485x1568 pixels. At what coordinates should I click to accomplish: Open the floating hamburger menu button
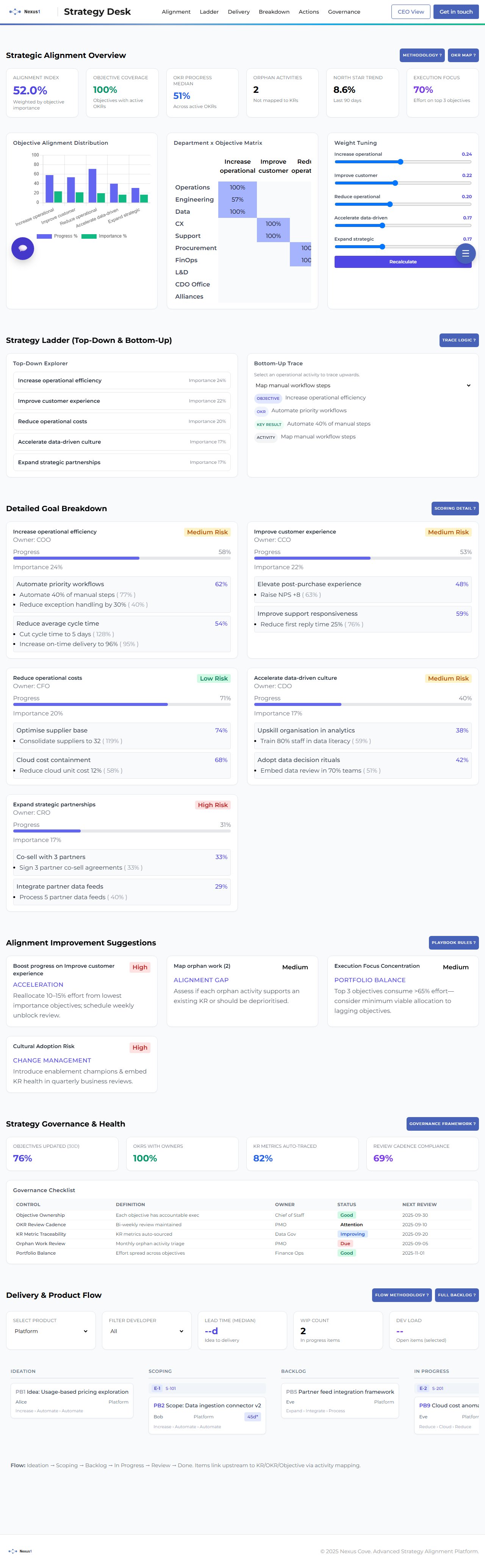[466, 253]
